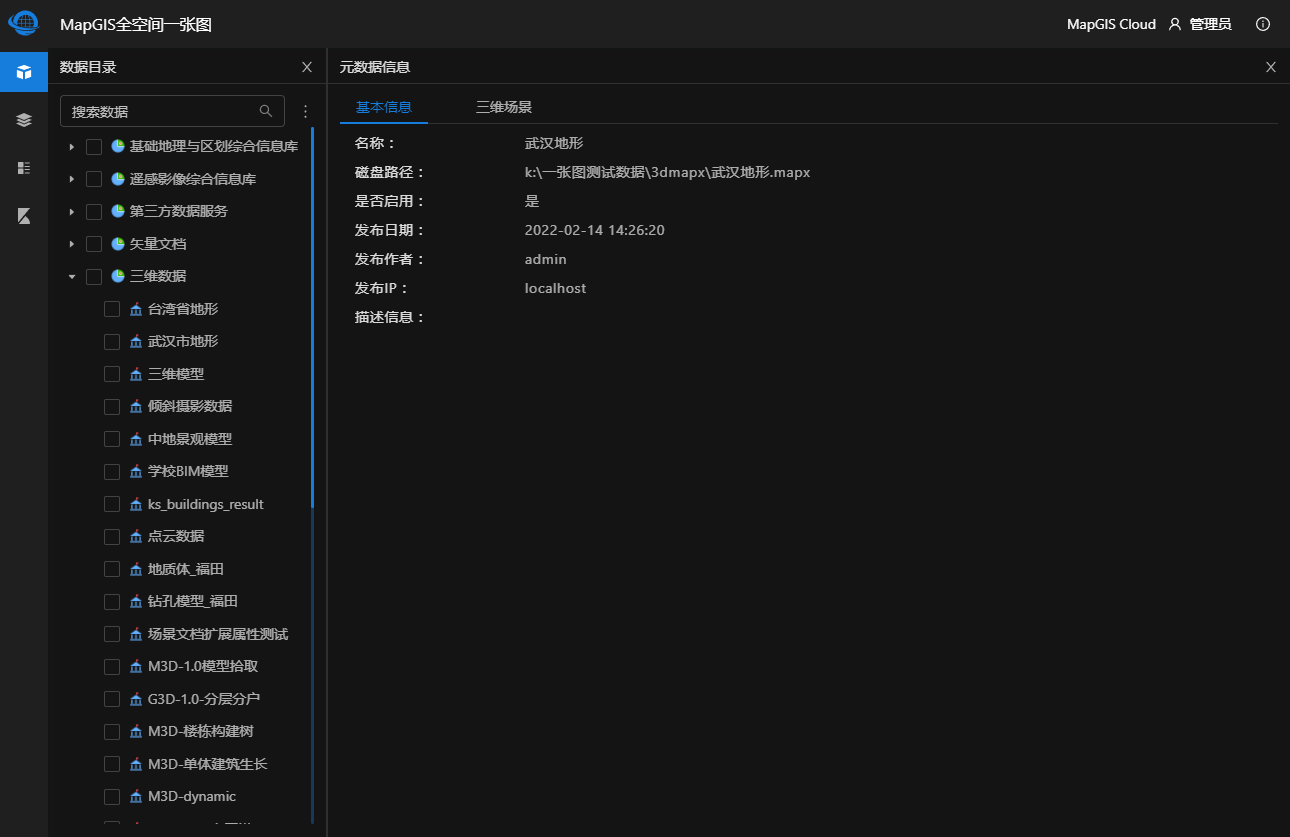The height and width of the screenshot is (837, 1290).
Task: Check the 三维模型 checkbox
Action: click(112, 374)
